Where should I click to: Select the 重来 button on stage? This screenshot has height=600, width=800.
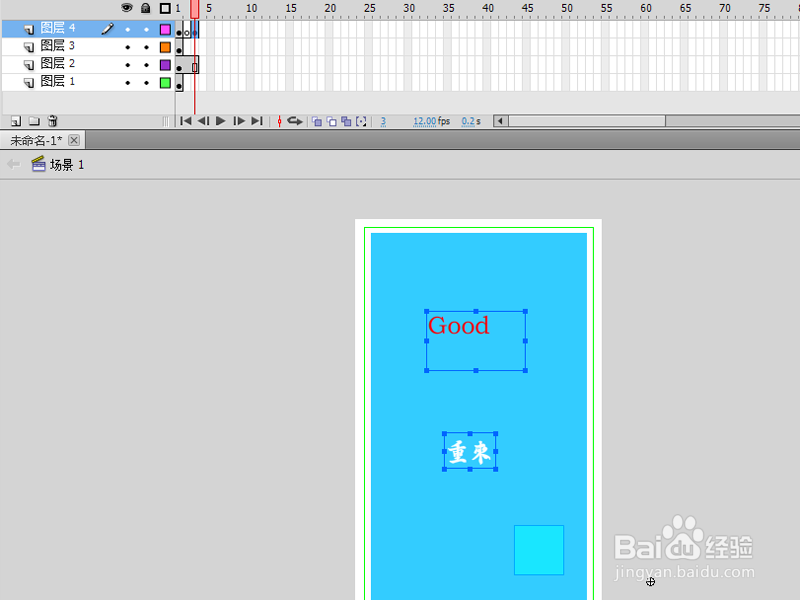click(470, 452)
